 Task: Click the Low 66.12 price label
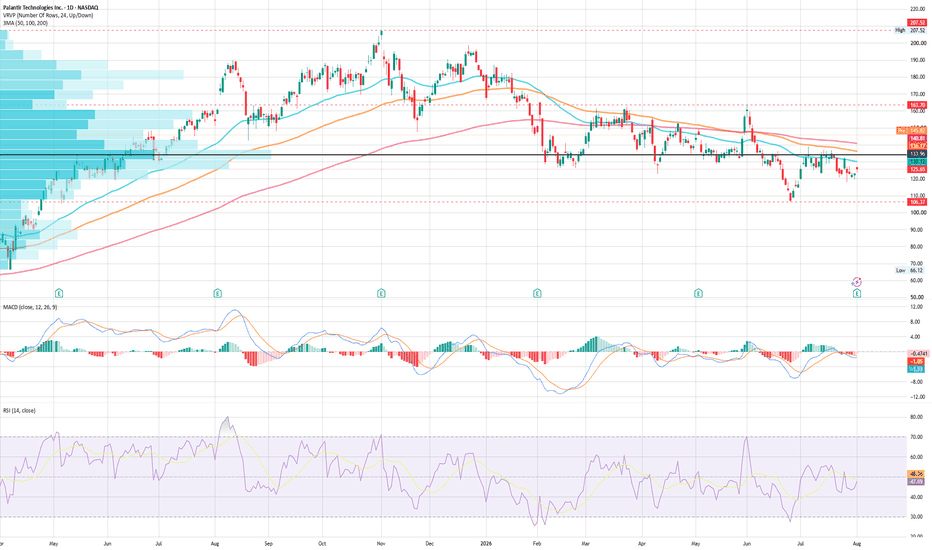coord(910,270)
